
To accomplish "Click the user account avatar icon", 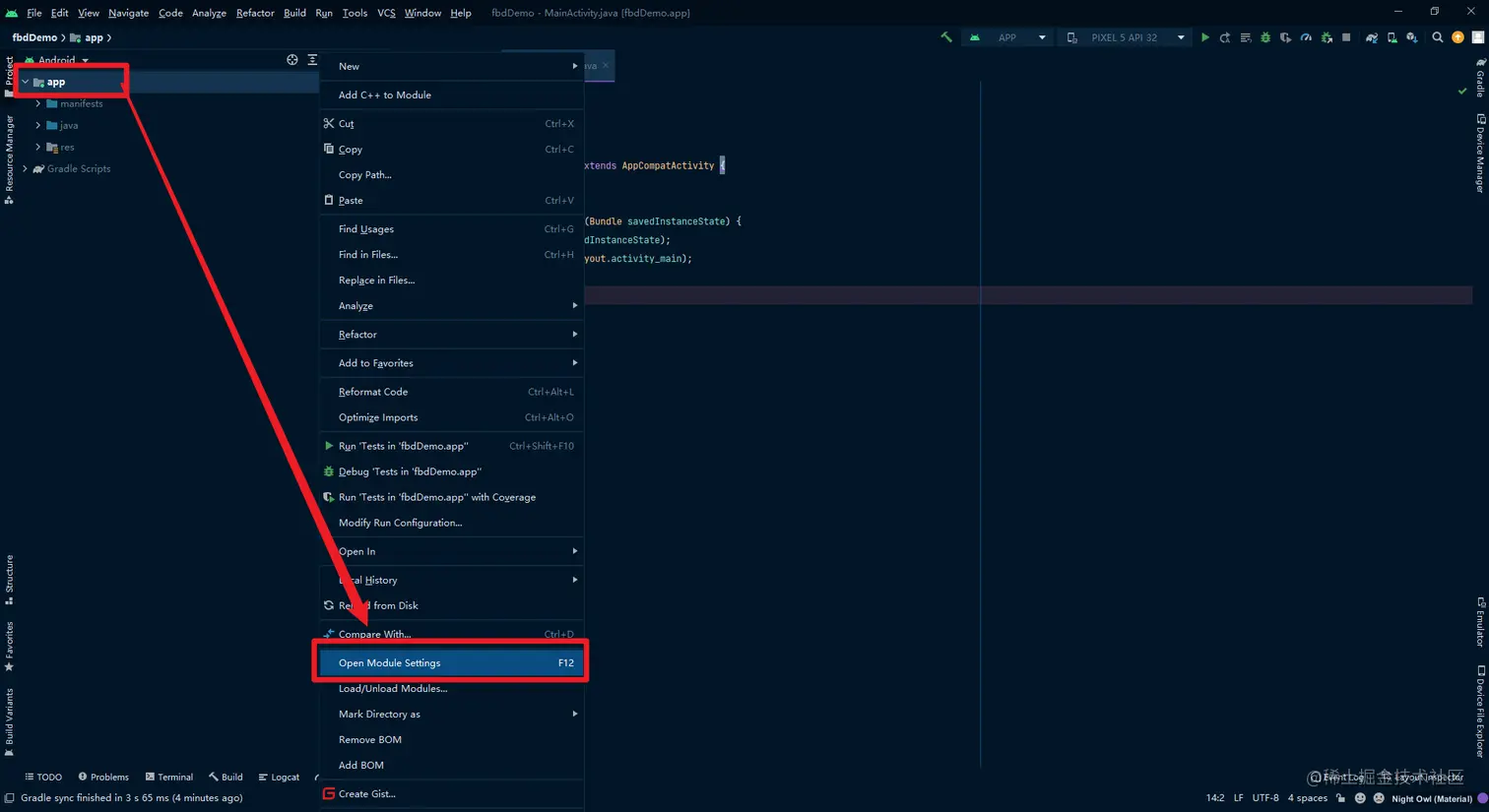I will pyautogui.click(x=1477, y=37).
